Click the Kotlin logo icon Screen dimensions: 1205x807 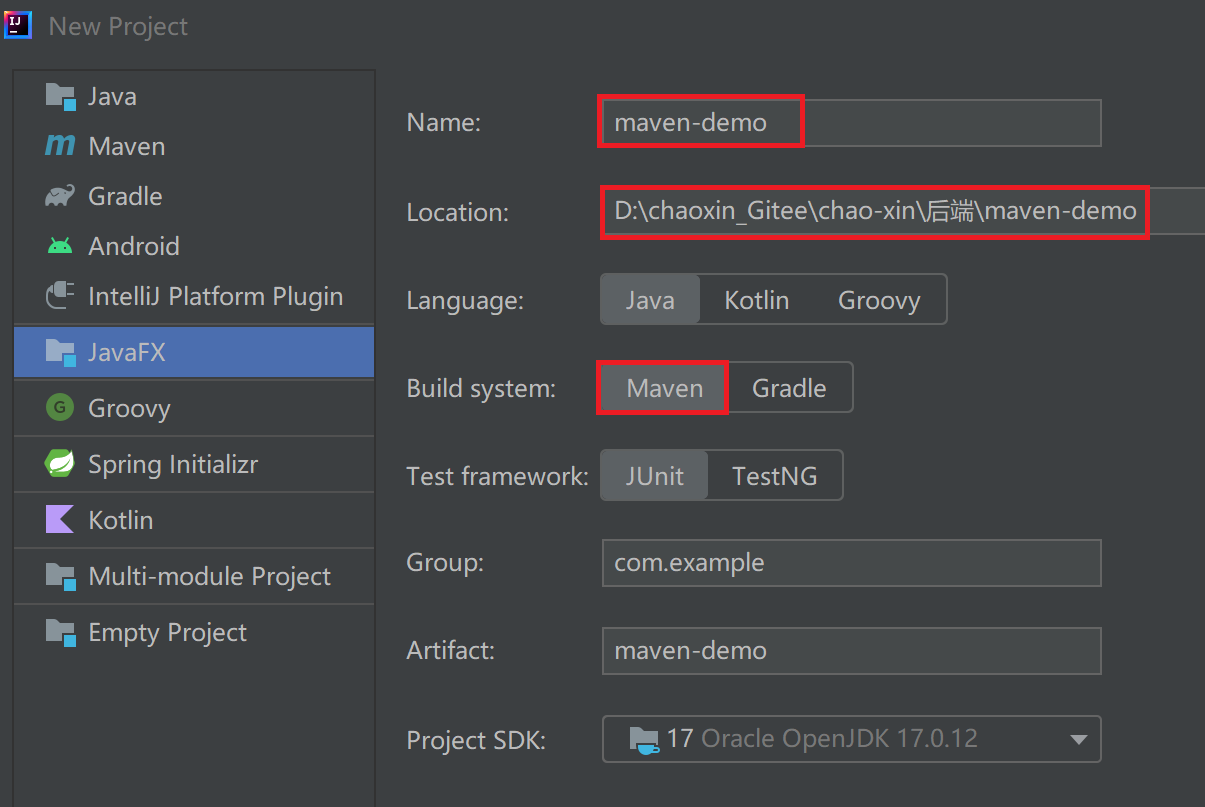click(60, 520)
